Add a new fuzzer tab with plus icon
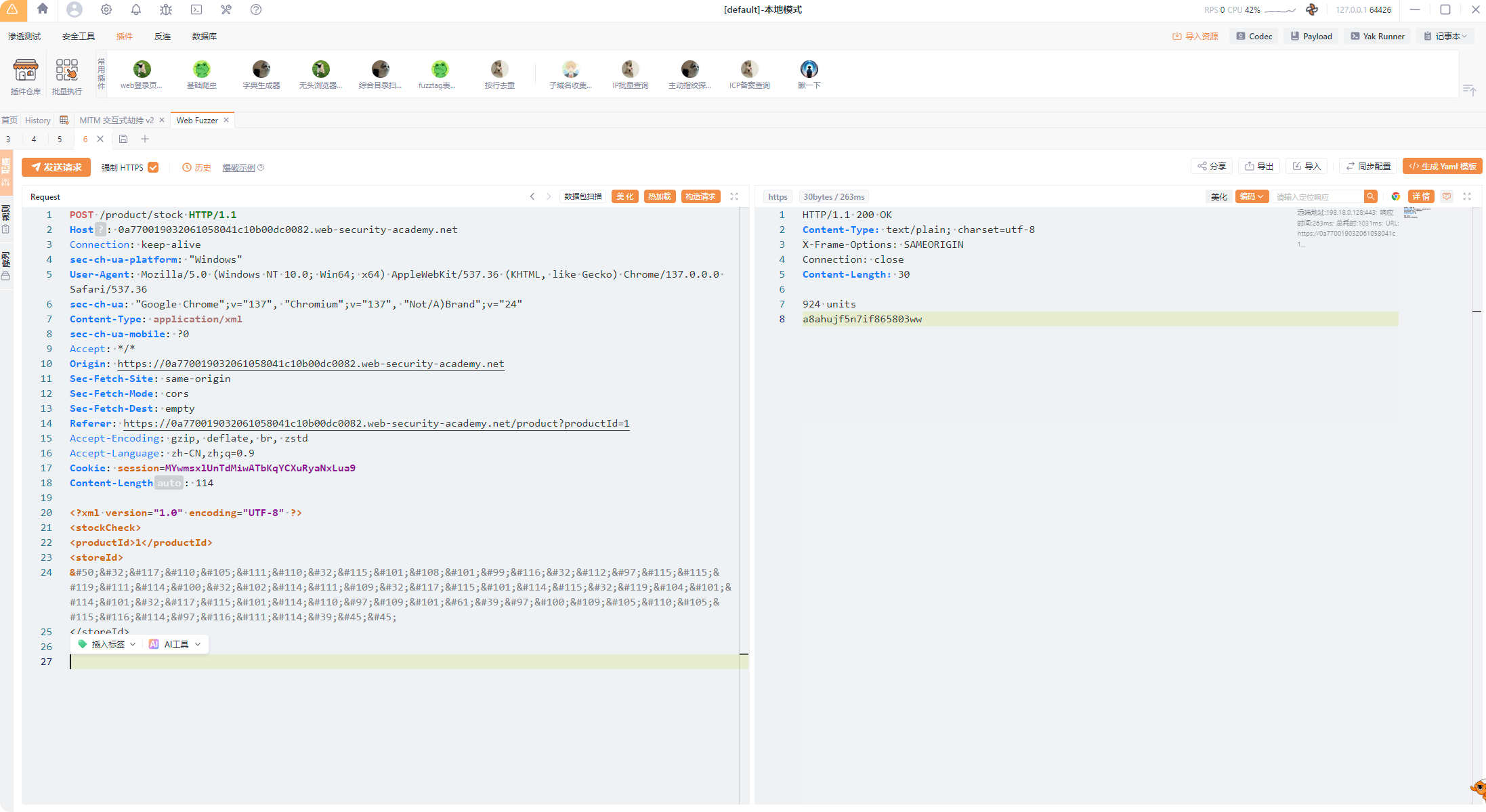 tap(145, 139)
